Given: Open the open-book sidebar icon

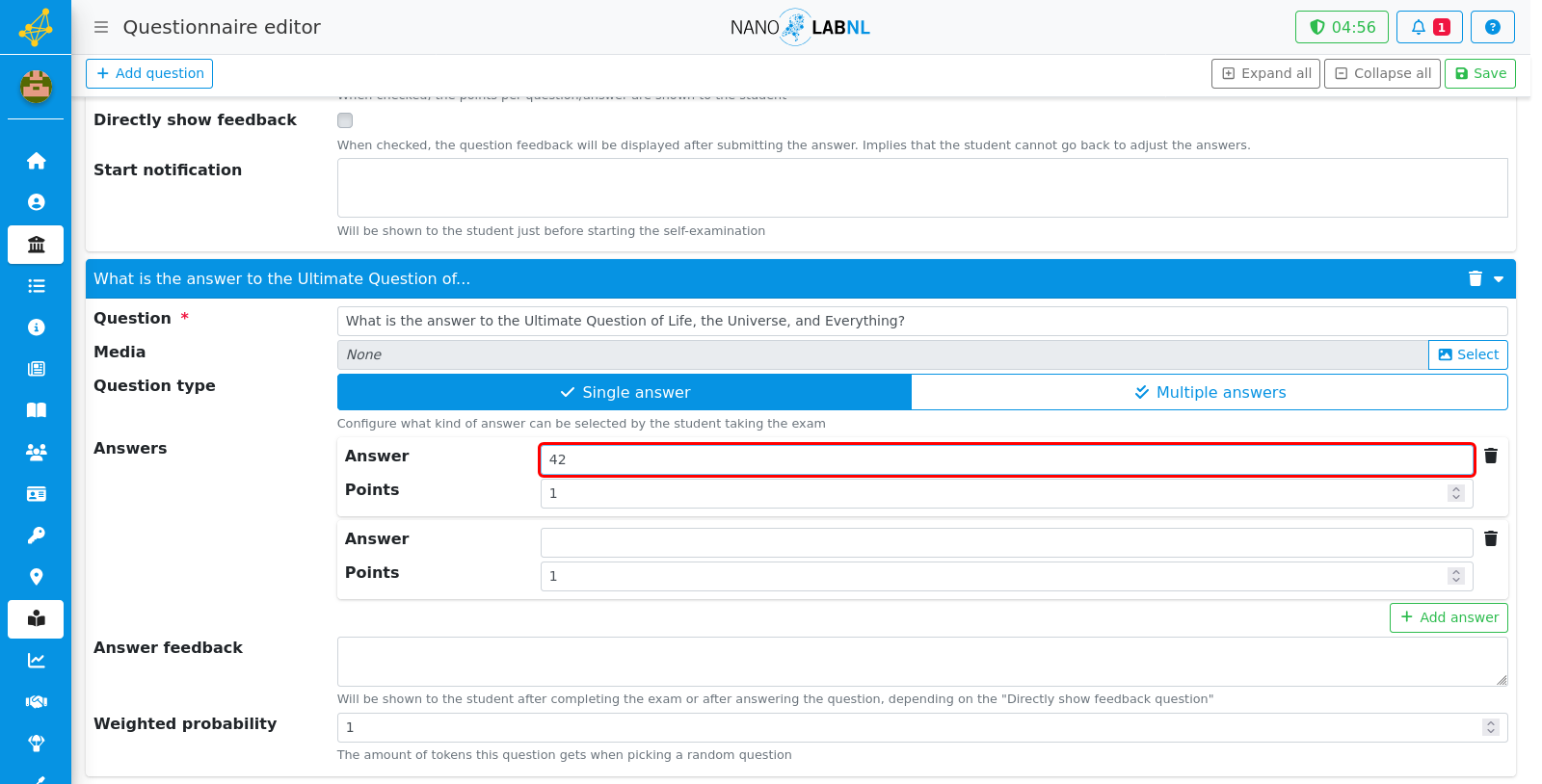Looking at the screenshot, I should (36, 410).
